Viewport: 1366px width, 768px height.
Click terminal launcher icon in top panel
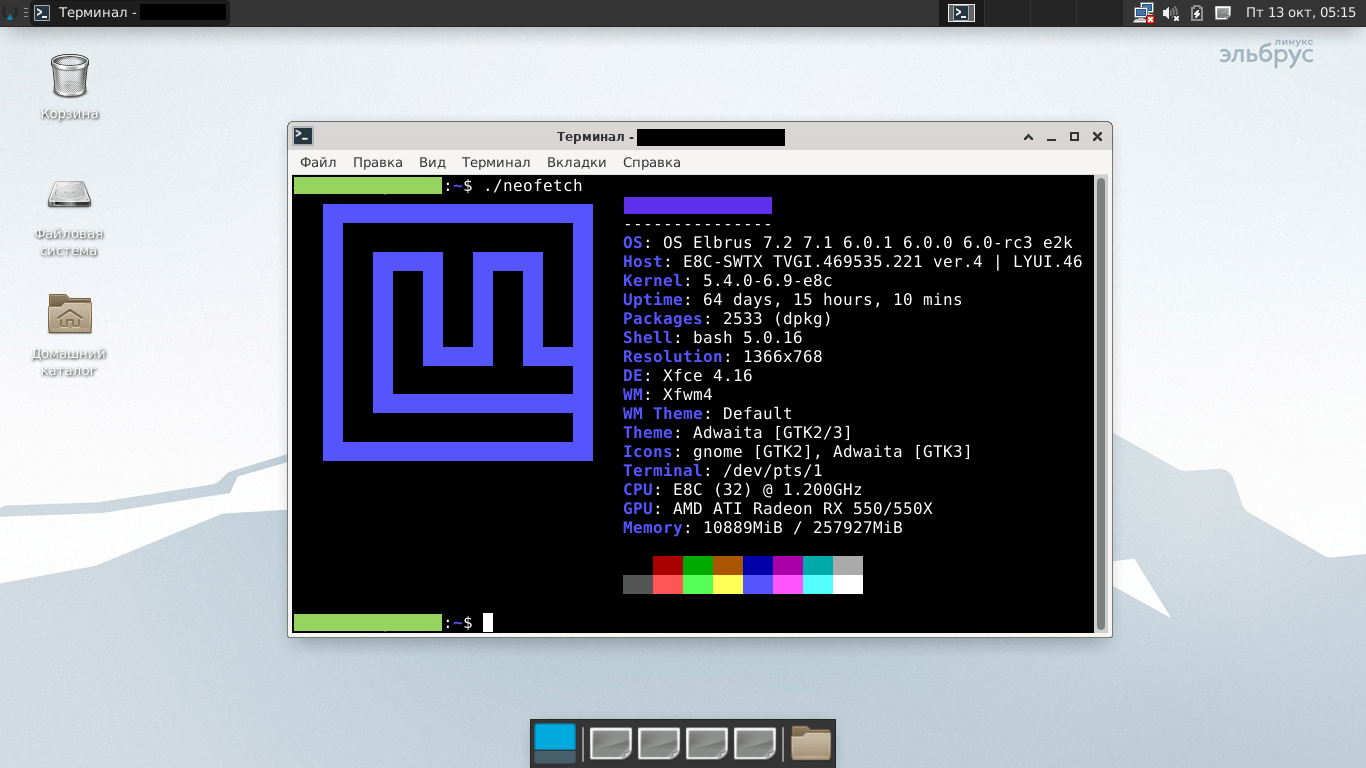coord(961,13)
